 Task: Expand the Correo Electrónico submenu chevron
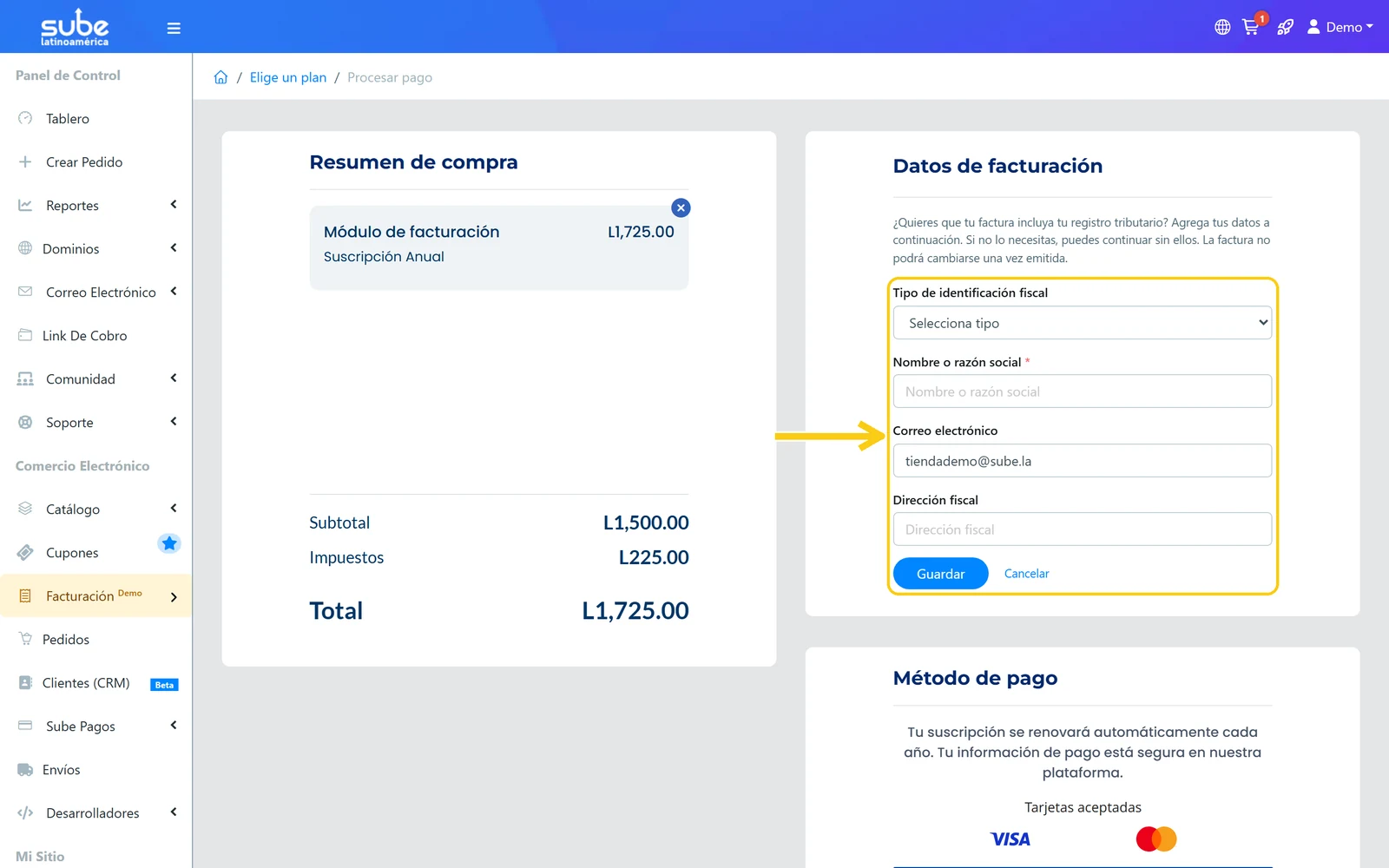[x=174, y=292]
